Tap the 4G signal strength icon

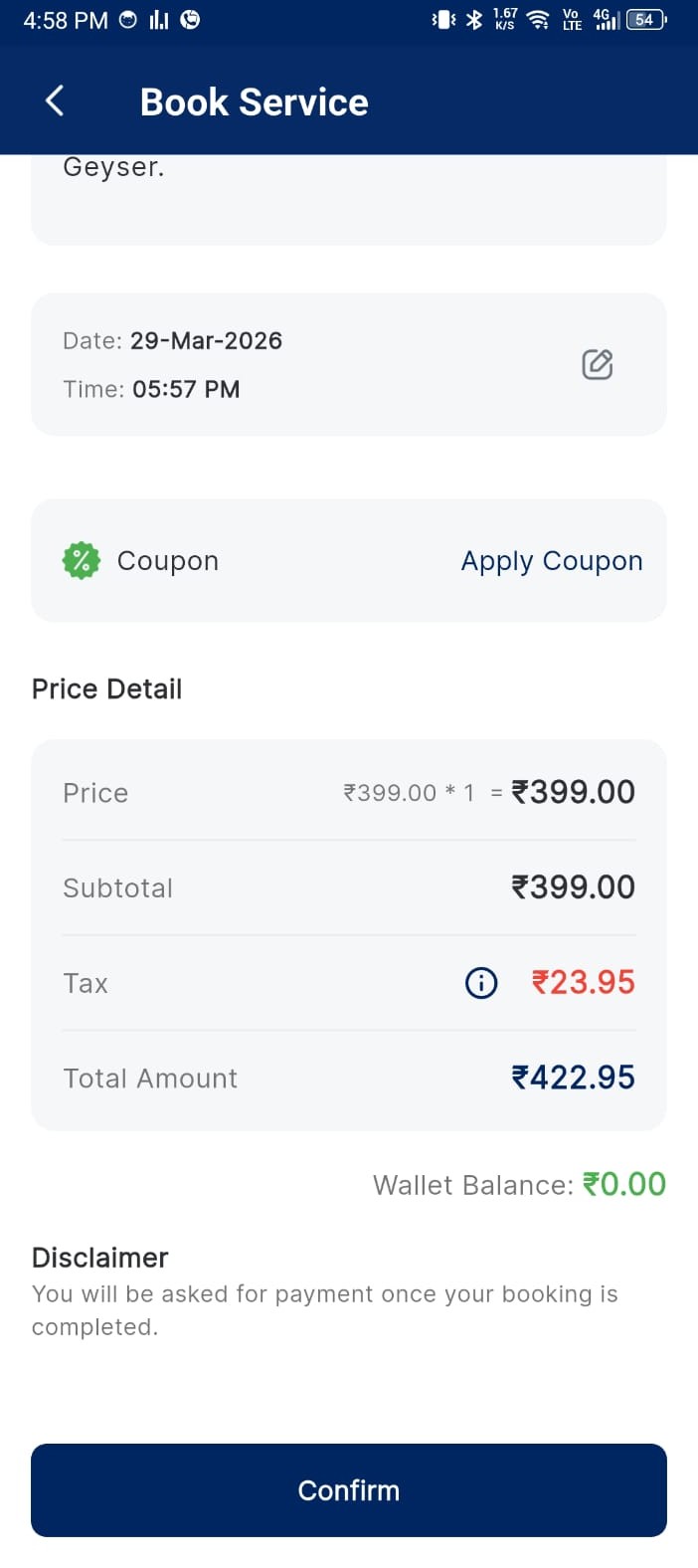click(606, 19)
